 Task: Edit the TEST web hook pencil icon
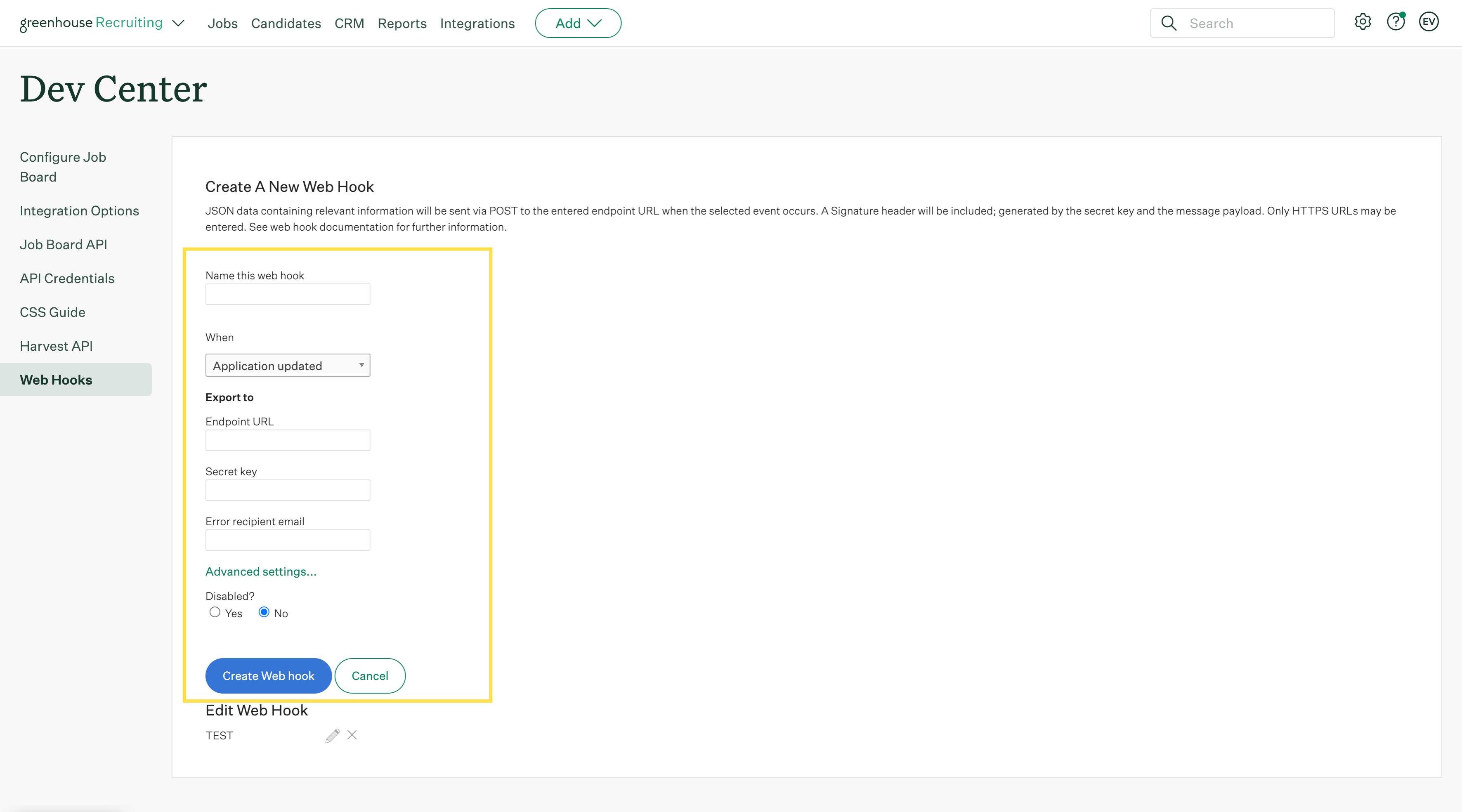(333, 735)
